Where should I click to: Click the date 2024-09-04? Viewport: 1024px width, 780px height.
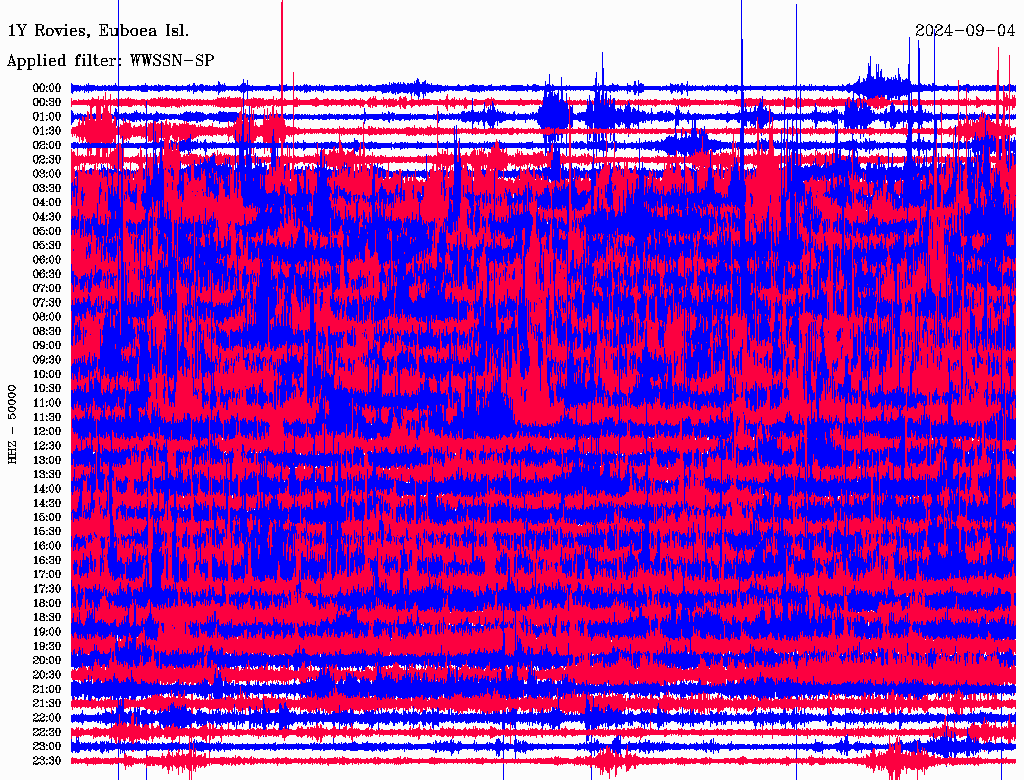[x=965, y=31]
